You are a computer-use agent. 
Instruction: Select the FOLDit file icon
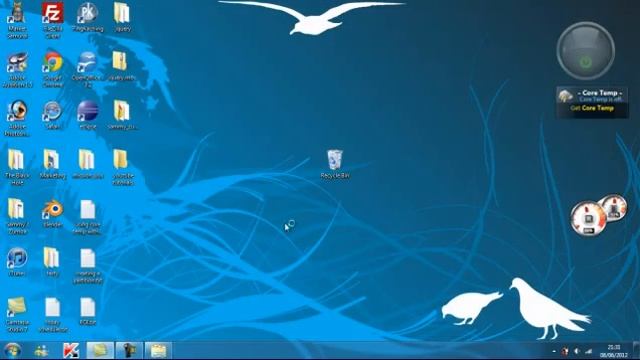click(87, 311)
